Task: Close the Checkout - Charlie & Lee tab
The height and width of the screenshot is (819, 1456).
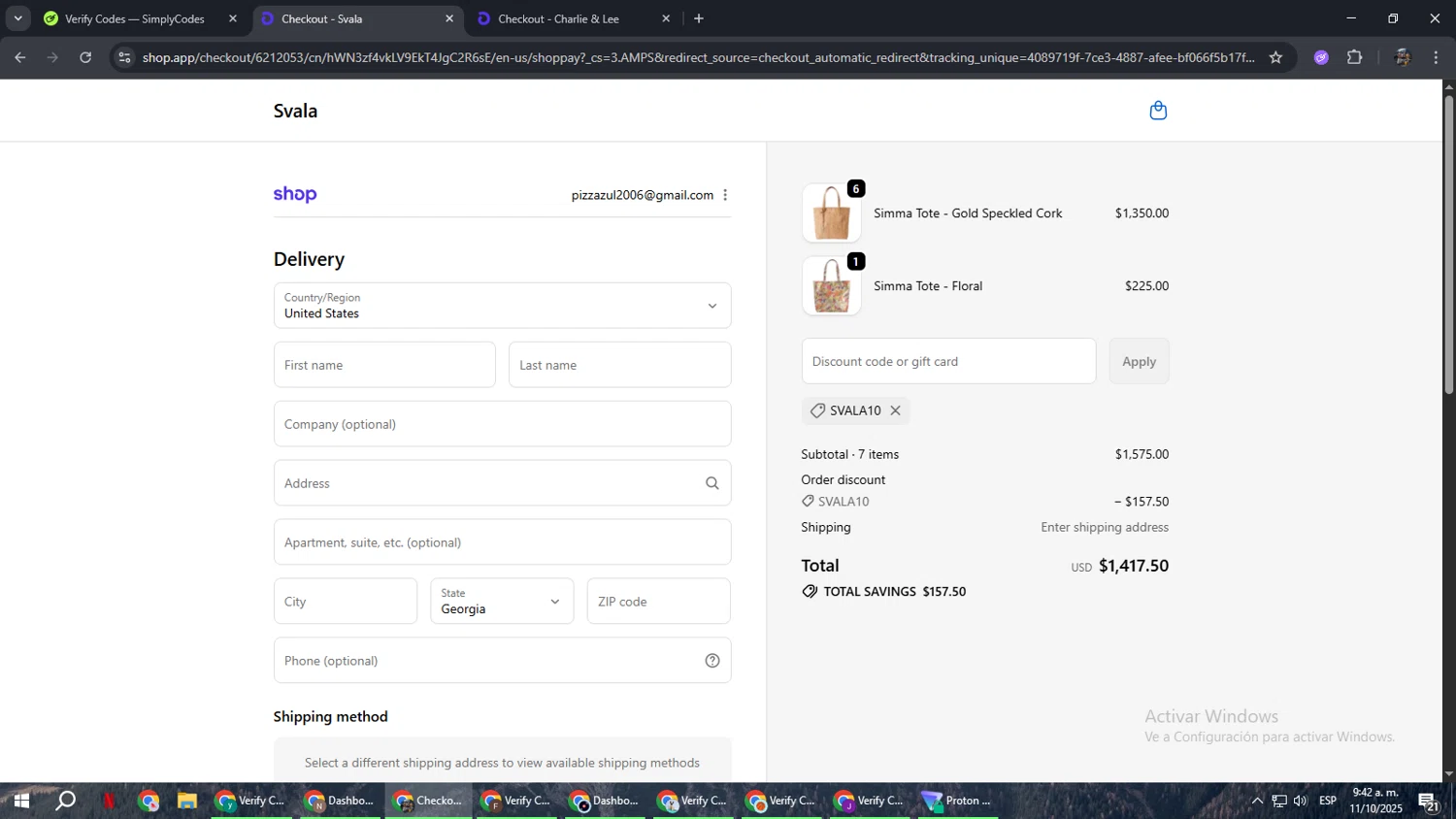Action: 666,18
